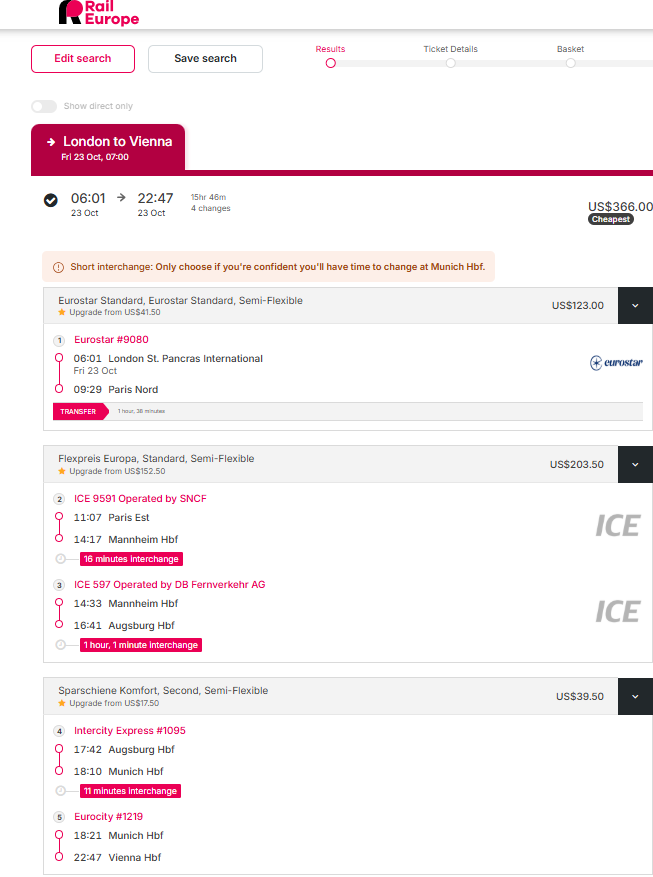Click step number 1 circle for Eurostar leg
The image size is (653, 877).
pos(59,340)
